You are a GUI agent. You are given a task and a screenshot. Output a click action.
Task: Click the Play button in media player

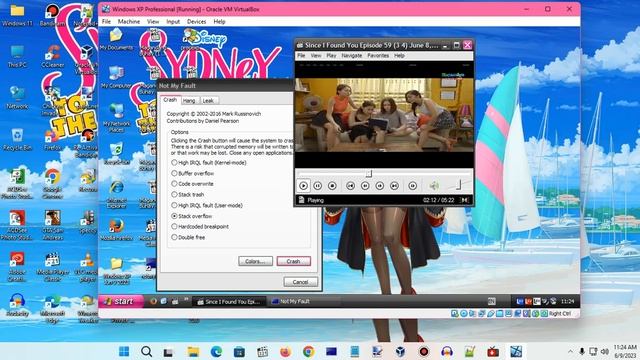pyautogui.click(x=303, y=186)
